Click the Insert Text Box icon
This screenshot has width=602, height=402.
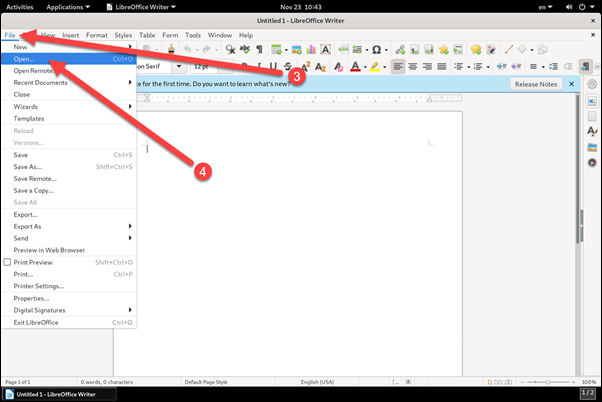pos(326,49)
